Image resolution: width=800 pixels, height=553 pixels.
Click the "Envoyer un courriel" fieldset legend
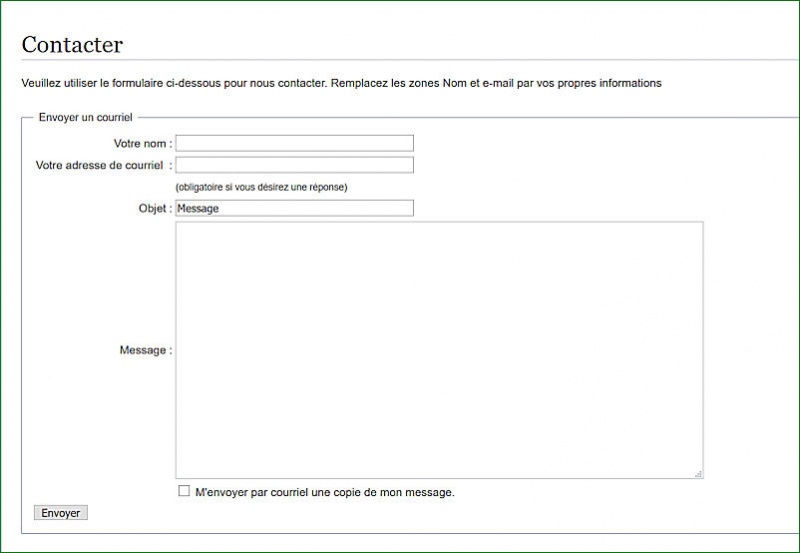pos(85,117)
